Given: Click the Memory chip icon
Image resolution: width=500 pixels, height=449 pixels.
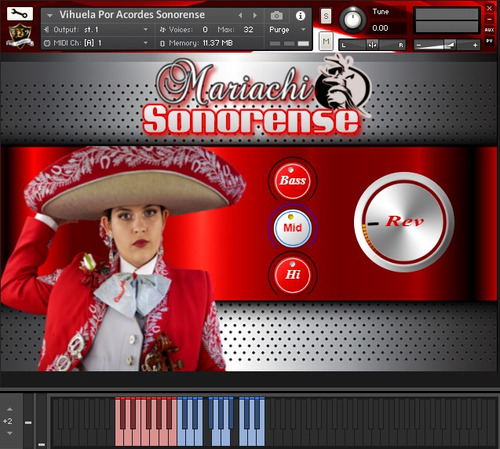Looking at the screenshot, I should [x=162, y=43].
